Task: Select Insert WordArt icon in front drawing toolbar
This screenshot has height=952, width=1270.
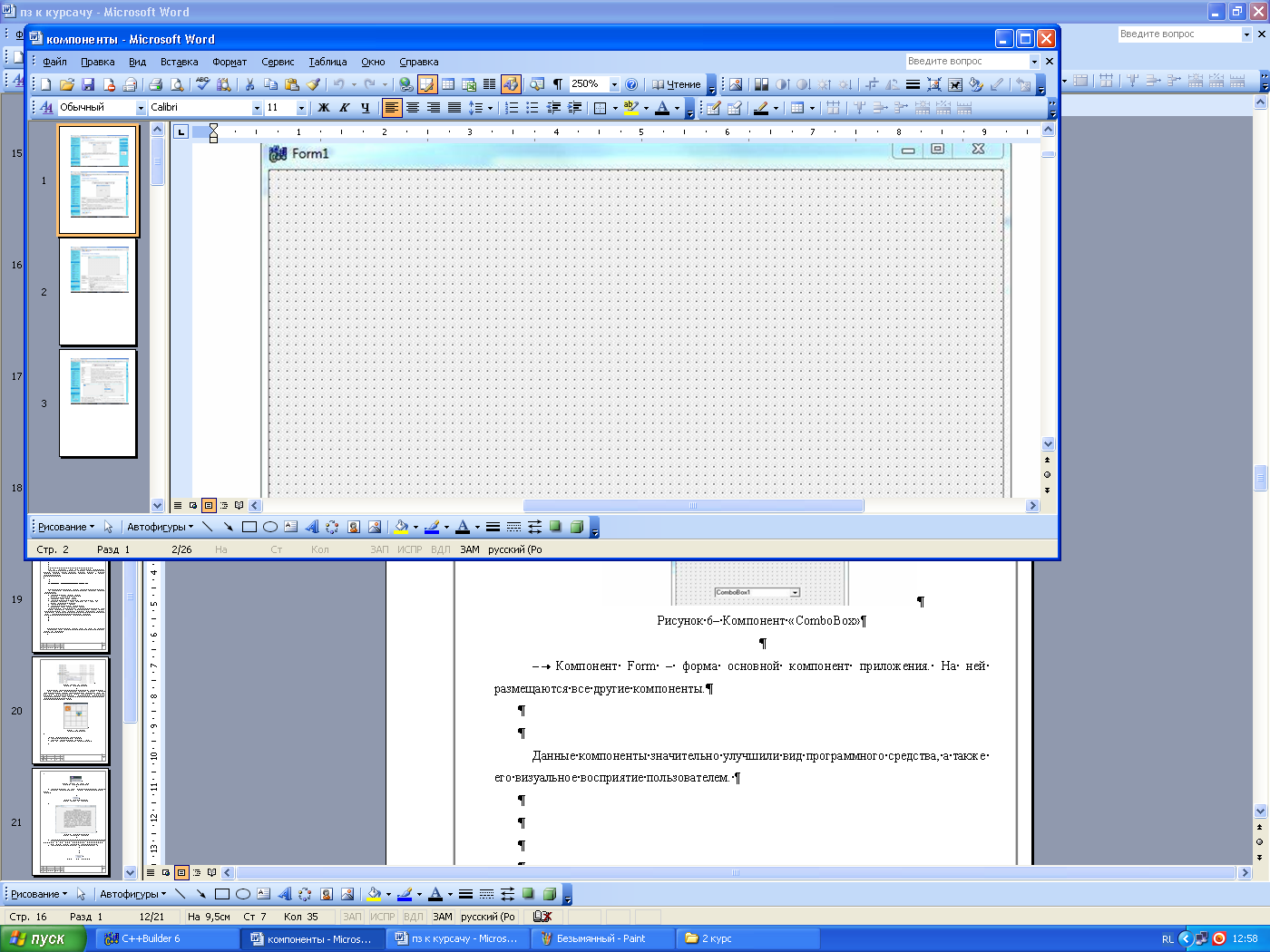Action: pyautogui.click(x=311, y=527)
